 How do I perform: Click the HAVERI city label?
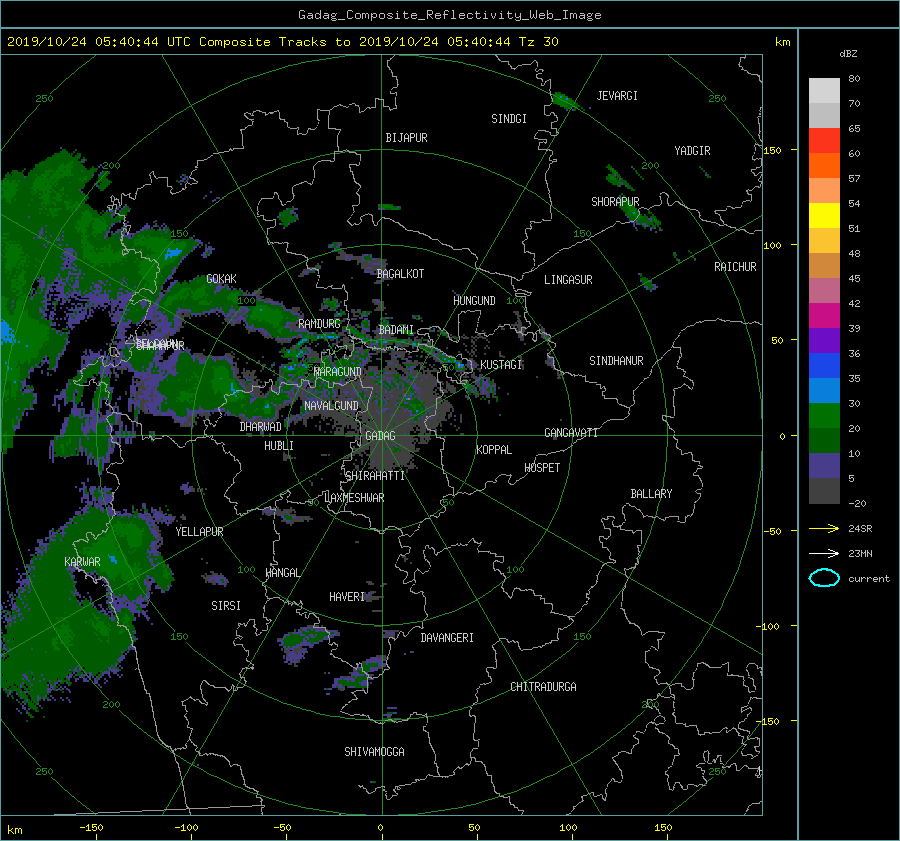click(x=347, y=597)
